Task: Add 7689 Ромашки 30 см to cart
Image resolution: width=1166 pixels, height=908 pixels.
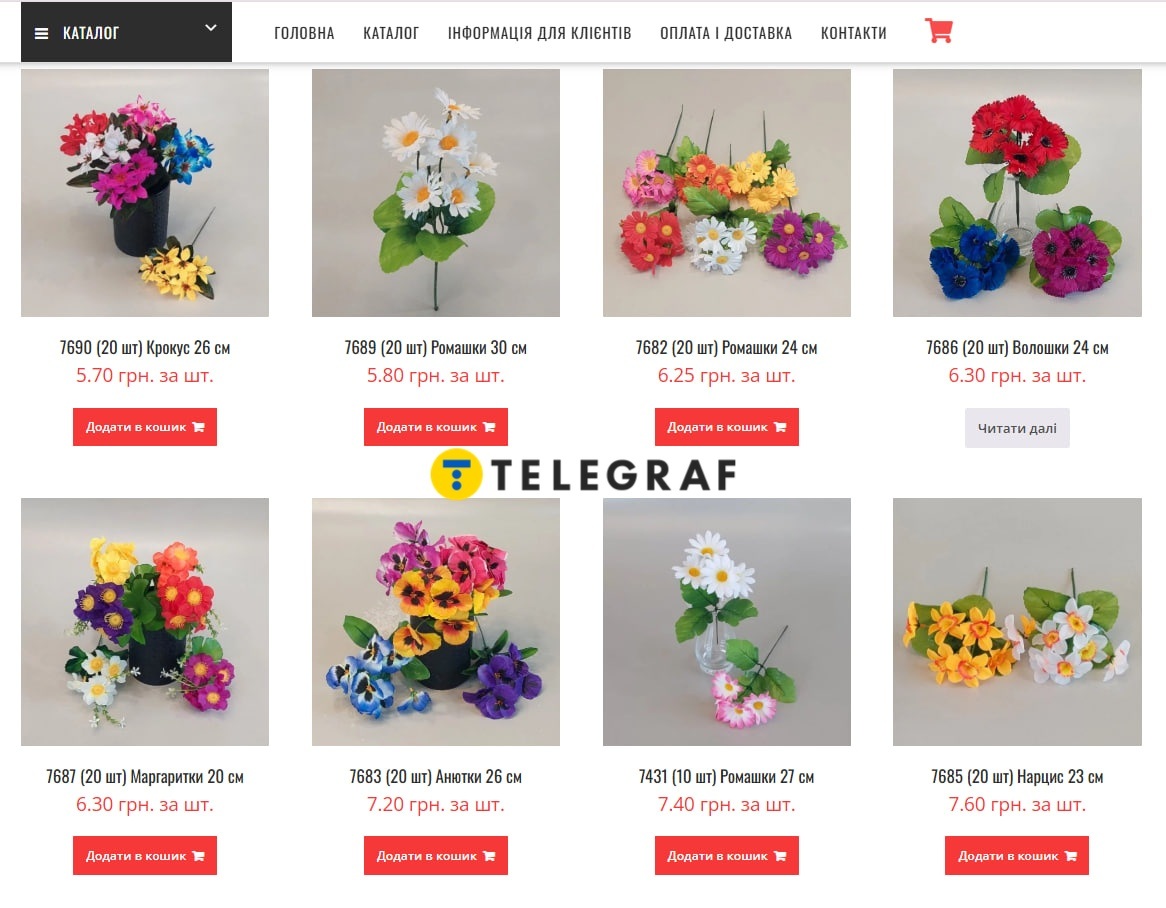Action: 436,427
